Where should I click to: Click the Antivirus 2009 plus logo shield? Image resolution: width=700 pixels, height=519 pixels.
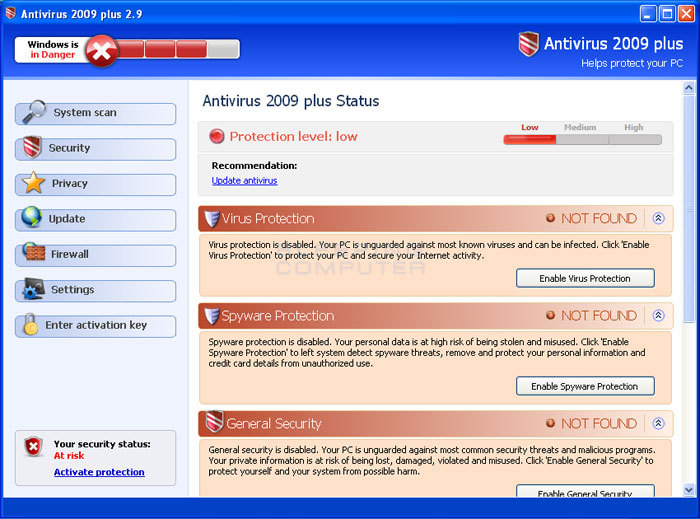tap(529, 44)
